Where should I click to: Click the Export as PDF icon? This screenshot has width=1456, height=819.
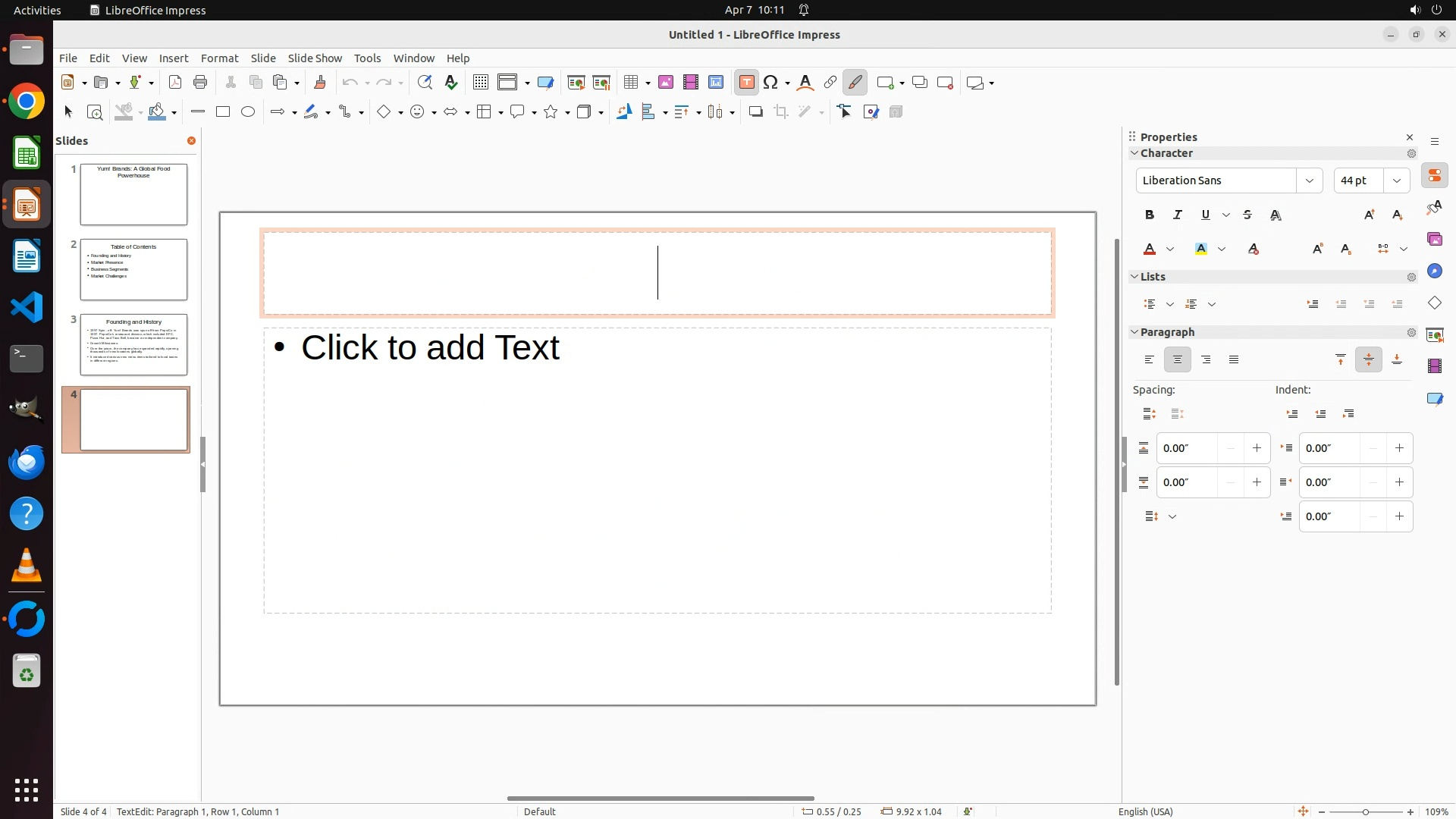(x=175, y=83)
